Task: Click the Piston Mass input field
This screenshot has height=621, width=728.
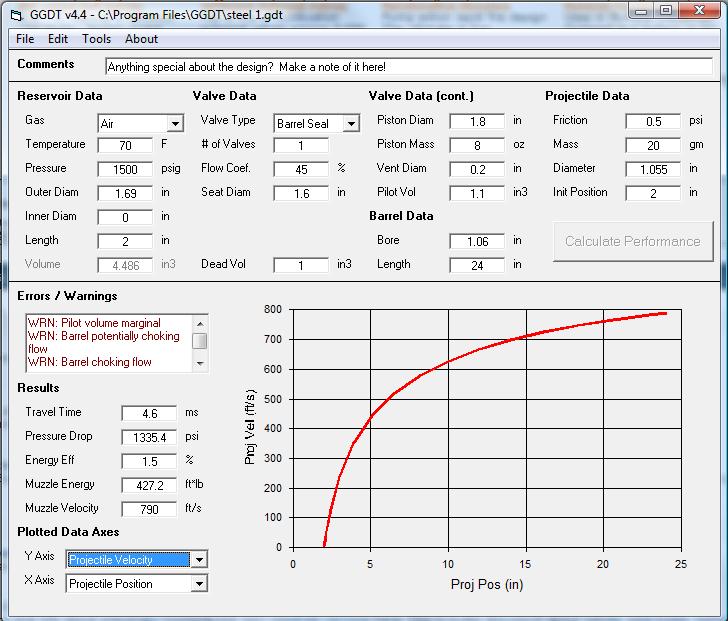Action: [x=477, y=145]
